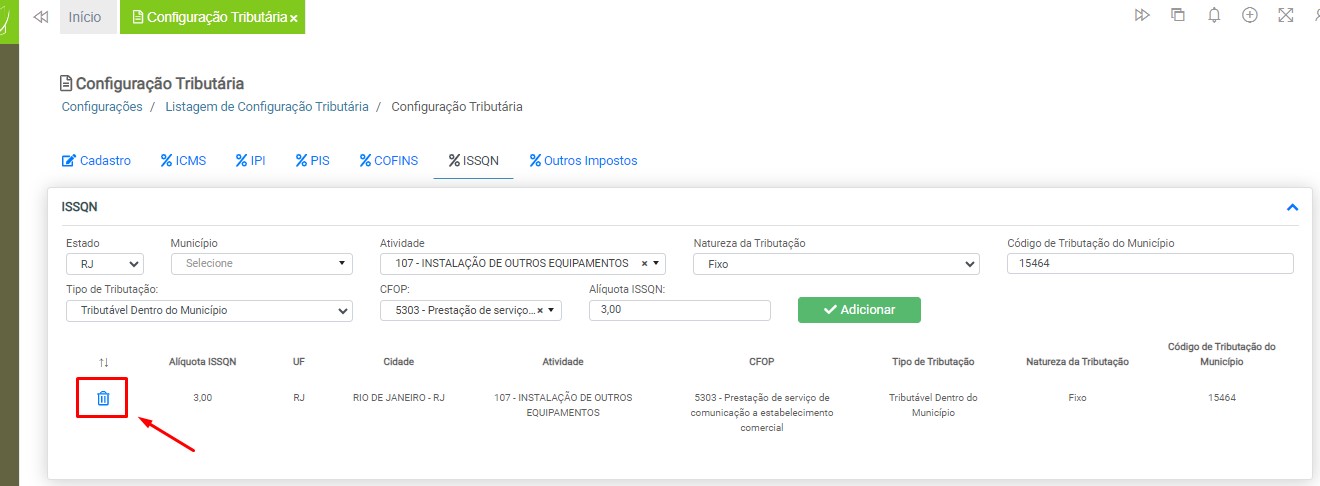
Task: Collapse the ISSQN panel
Action: point(1292,208)
